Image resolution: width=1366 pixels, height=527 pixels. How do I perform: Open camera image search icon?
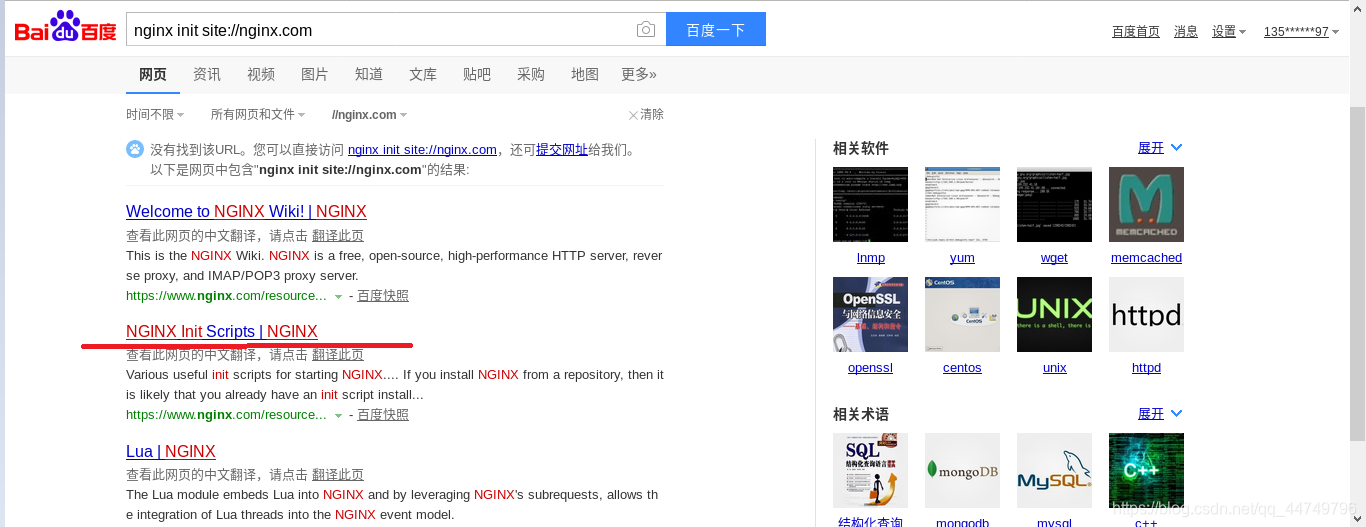[646, 30]
